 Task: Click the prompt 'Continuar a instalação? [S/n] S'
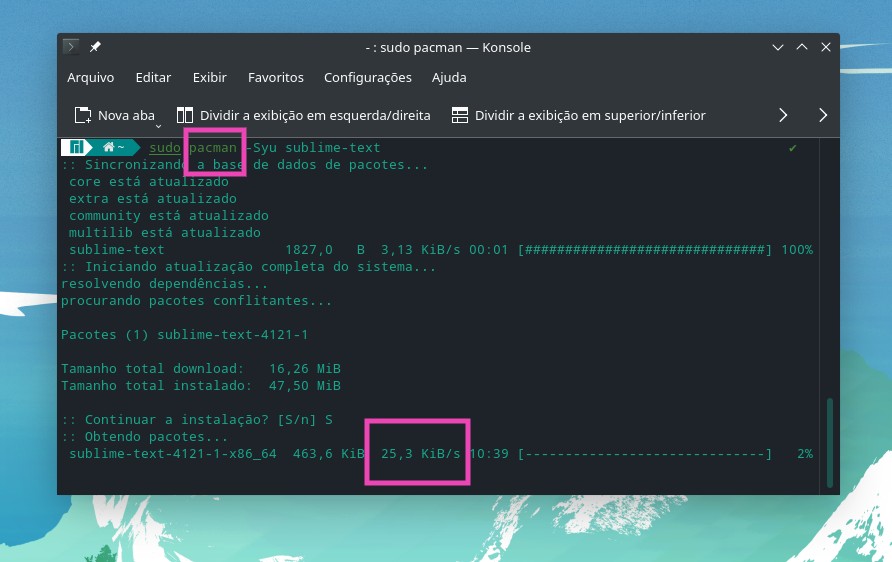(x=197, y=420)
